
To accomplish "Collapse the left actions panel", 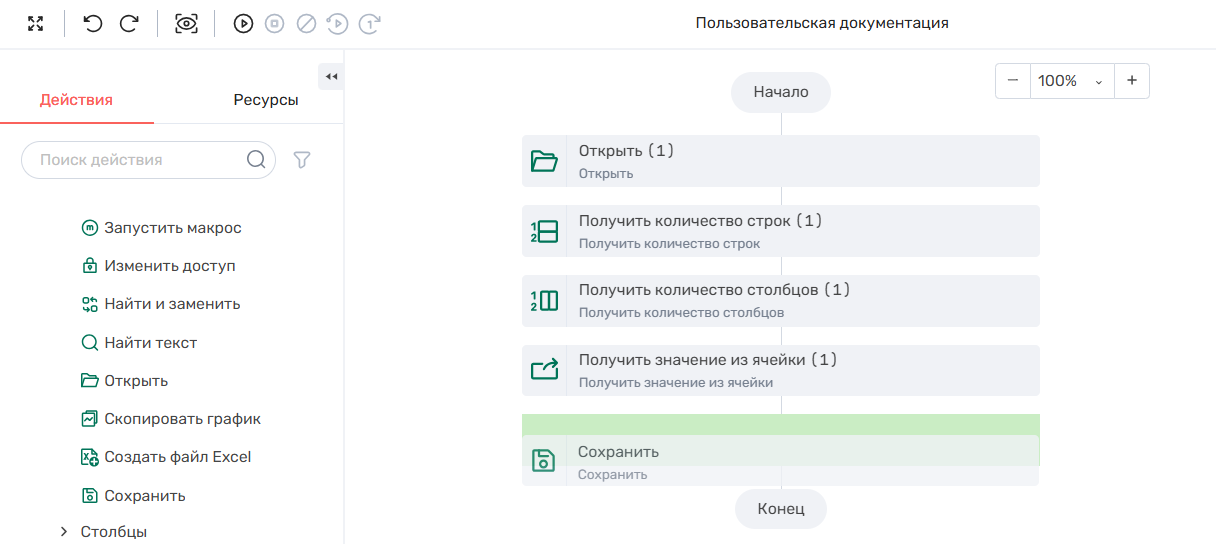I will (331, 77).
